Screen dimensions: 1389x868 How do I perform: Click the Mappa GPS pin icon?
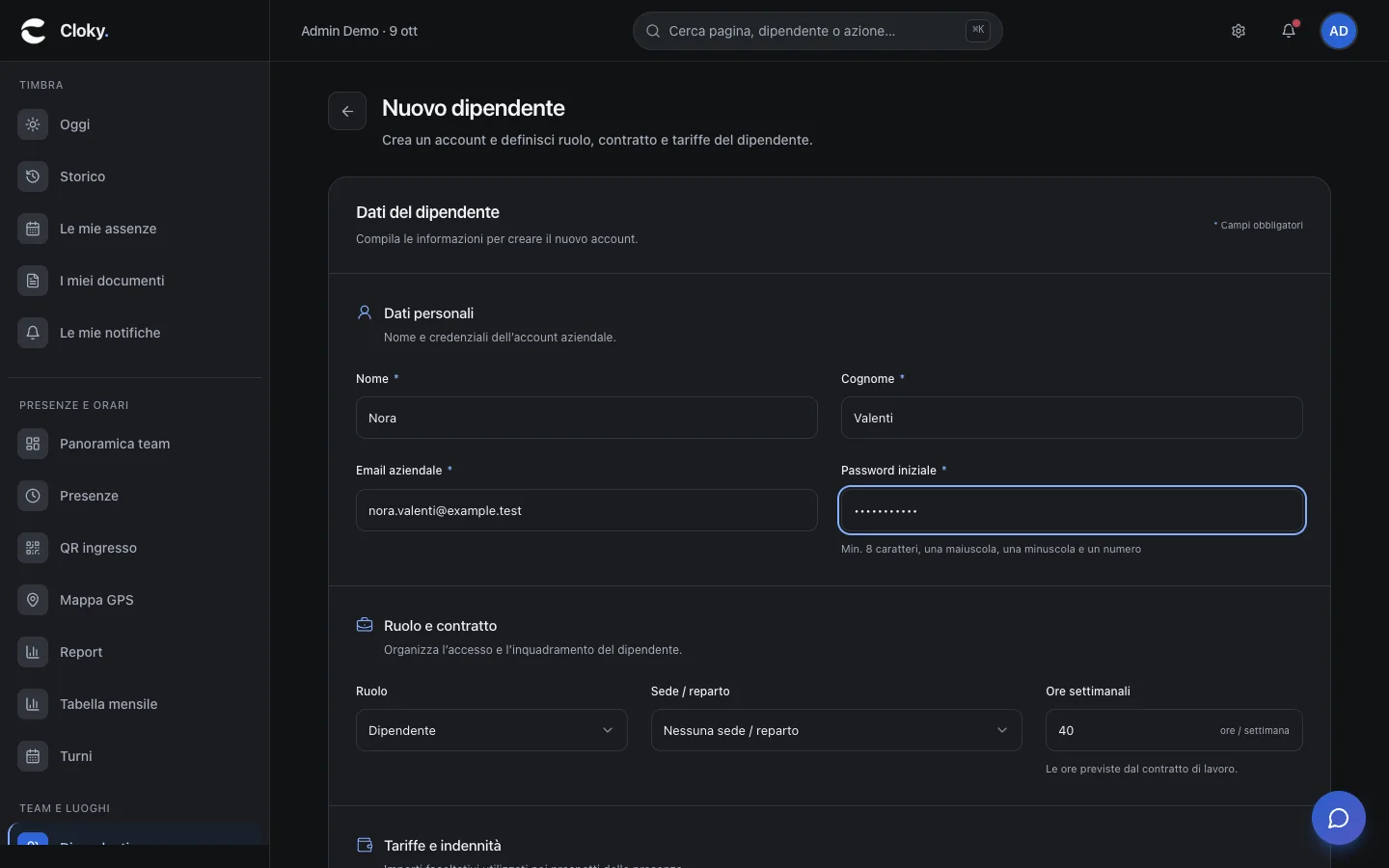33,600
